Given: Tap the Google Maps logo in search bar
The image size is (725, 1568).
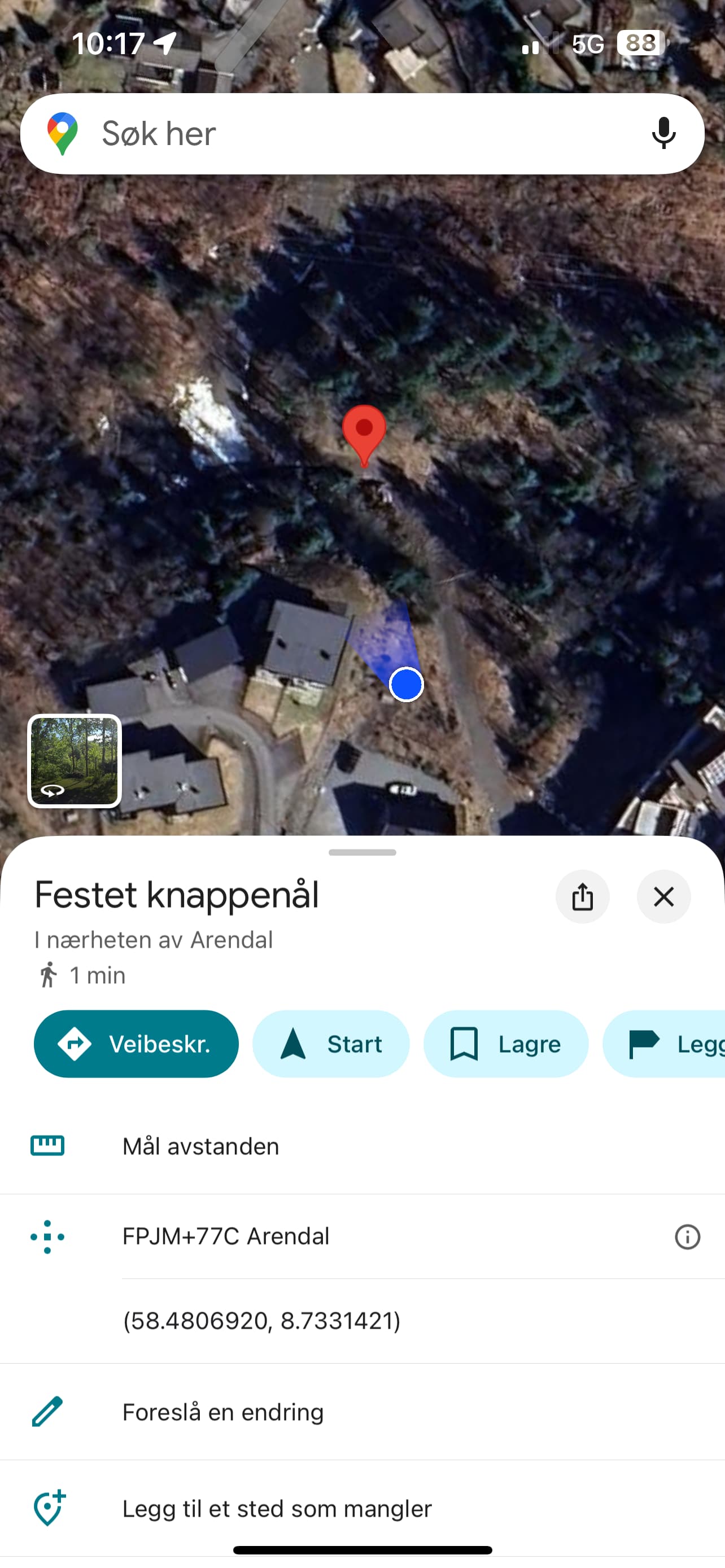Looking at the screenshot, I should point(63,133).
